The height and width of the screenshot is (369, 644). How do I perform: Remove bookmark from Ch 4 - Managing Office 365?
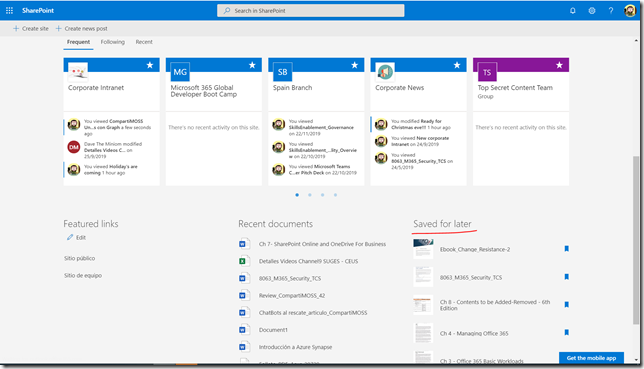click(566, 332)
